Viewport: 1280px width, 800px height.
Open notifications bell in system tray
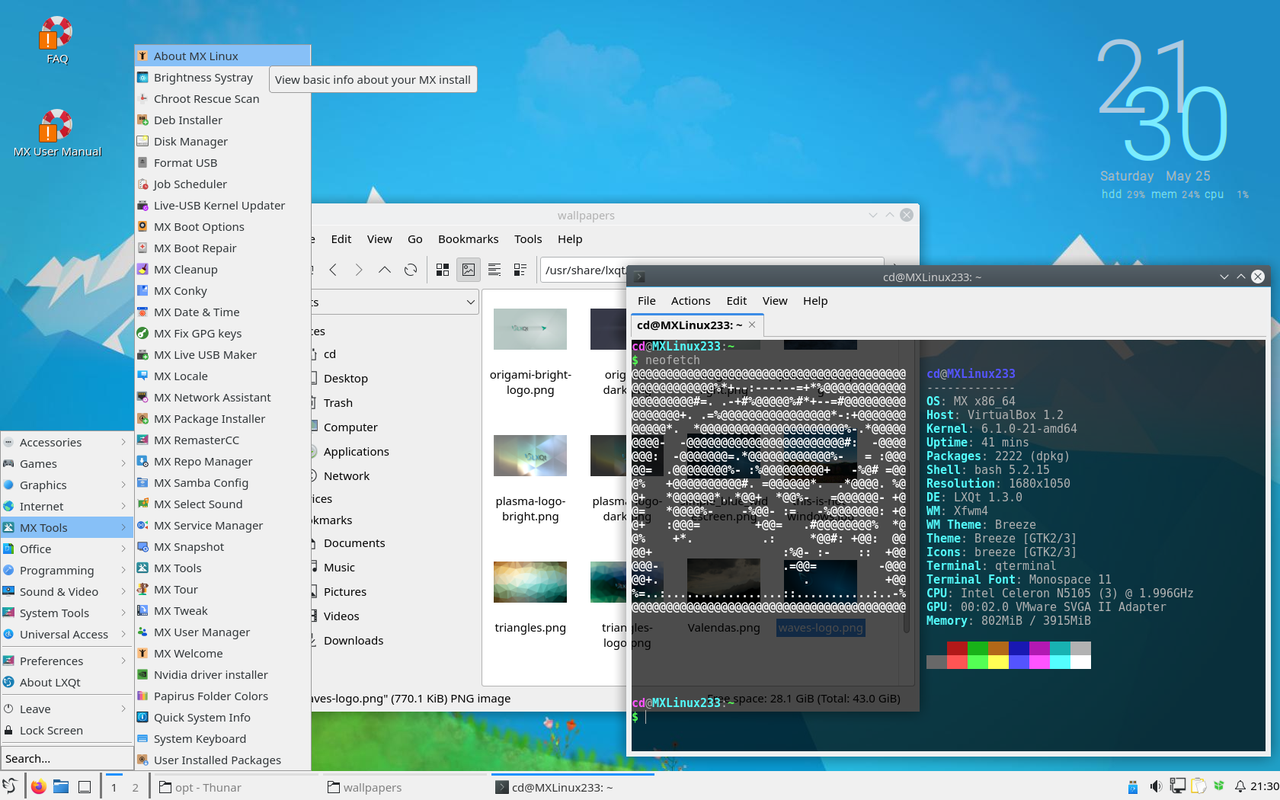[1240, 787]
